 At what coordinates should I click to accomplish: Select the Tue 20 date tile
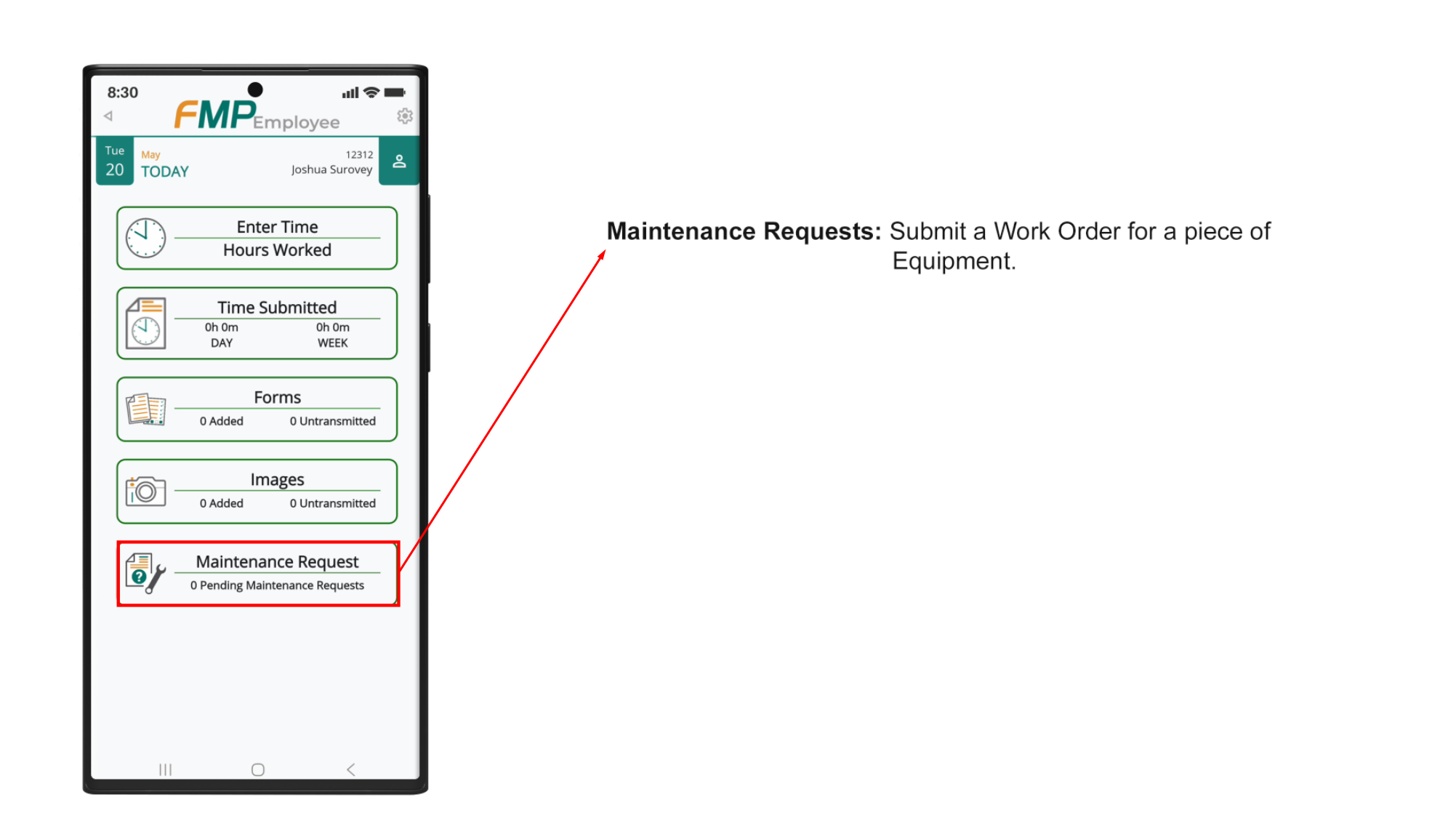[x=115, y=161]
